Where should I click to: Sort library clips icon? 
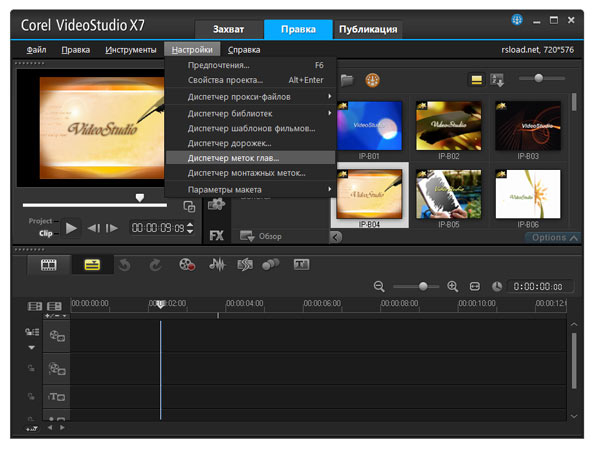[x=497, y=80]
